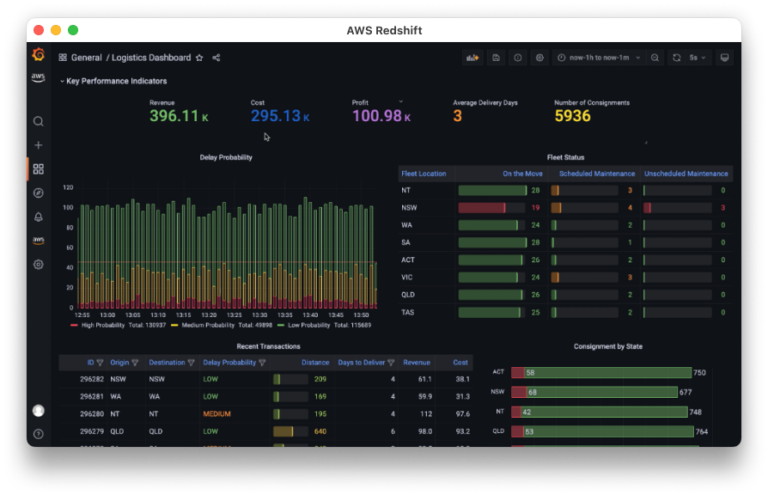Click the Add panel toolbar icon

[472, 58]
